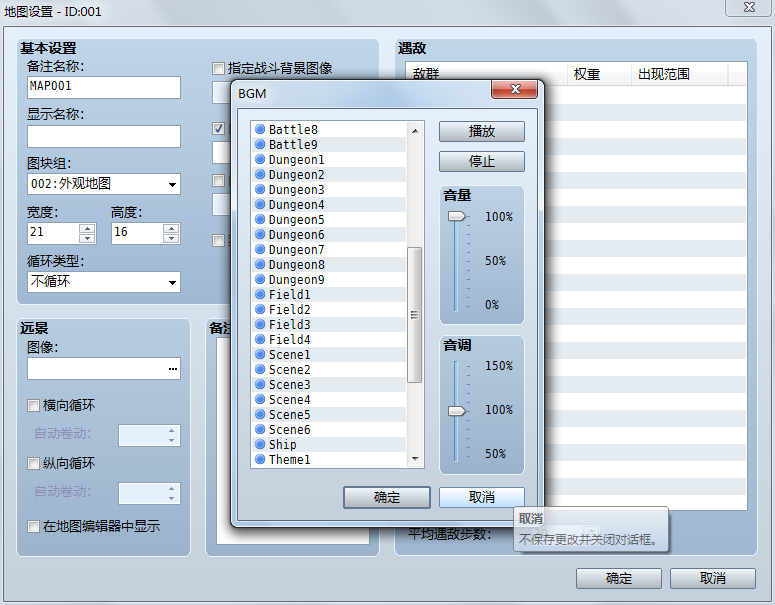
Task: Click the 宽度 number field
Action: [x=53, y=233]
